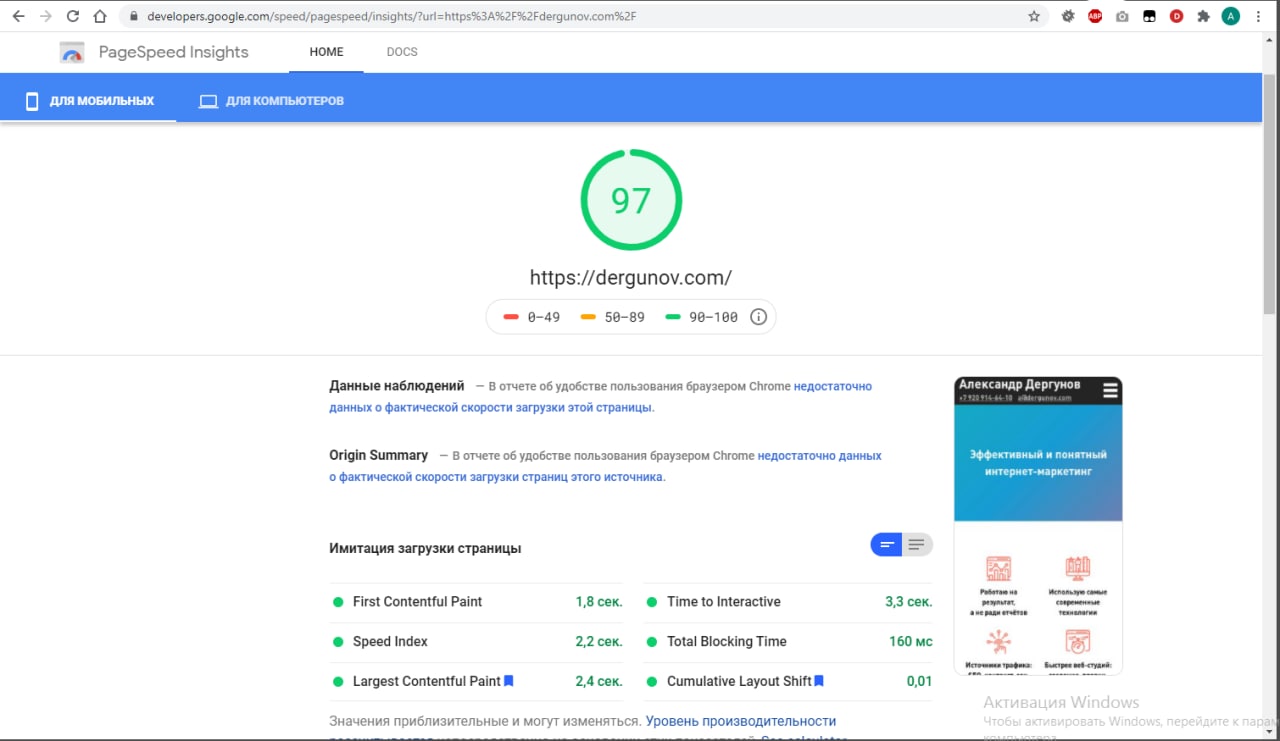The image size is (1280, 741).
Task: Click the First Contentful Paint metric
Action: 476,602
